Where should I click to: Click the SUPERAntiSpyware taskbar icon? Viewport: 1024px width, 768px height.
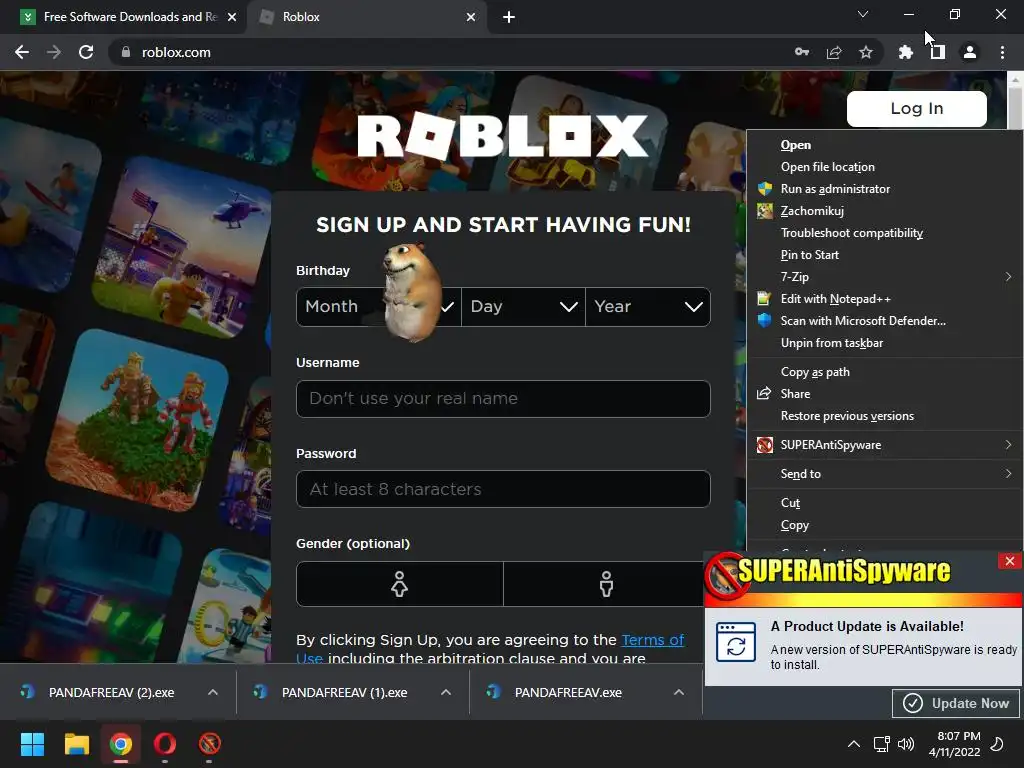point(210,744)
